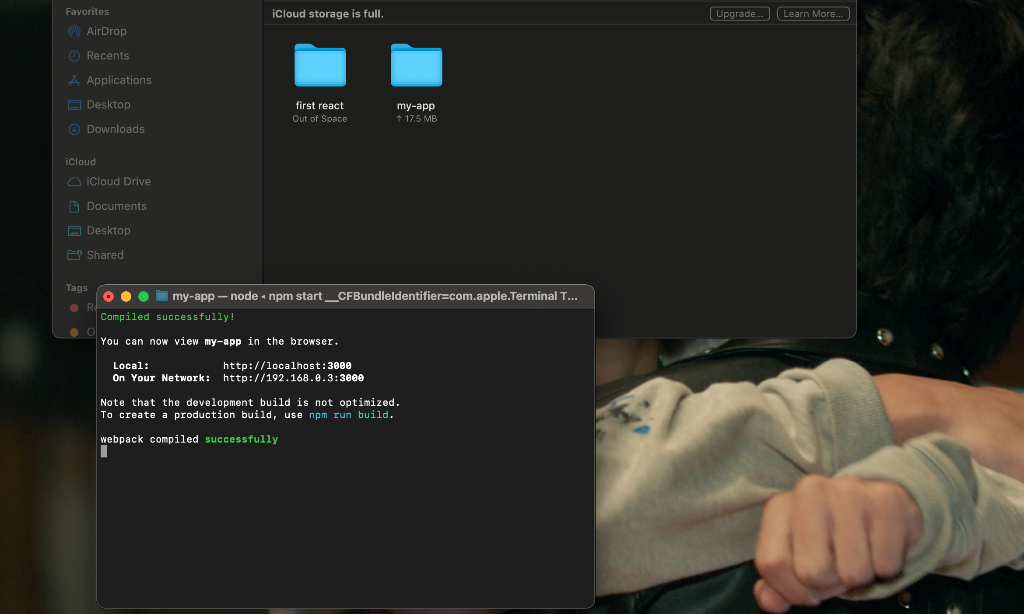The image size is (1024, 614).
Task: Click the Upgrade… button in the storage banner
Action: click(739, 13)
